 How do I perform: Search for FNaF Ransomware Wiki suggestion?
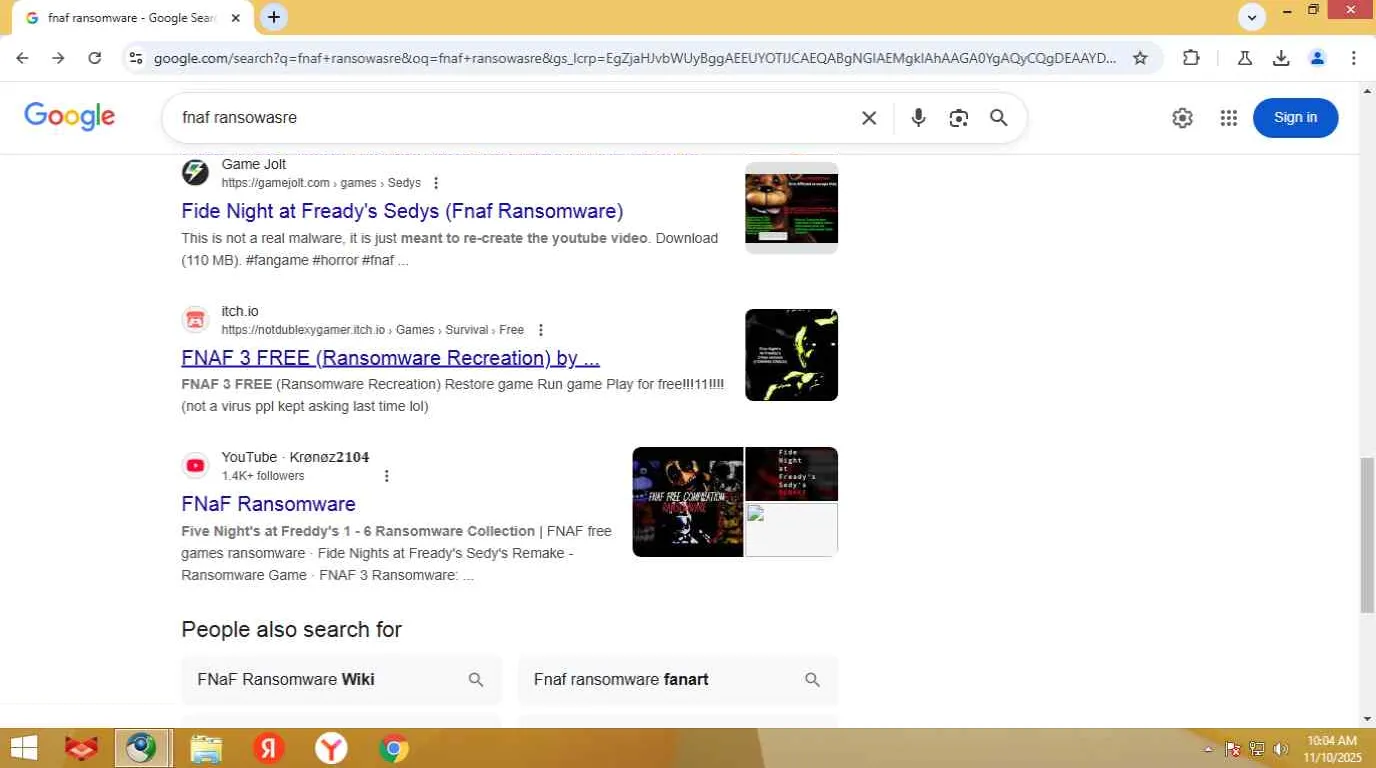[x=341, y=680]
